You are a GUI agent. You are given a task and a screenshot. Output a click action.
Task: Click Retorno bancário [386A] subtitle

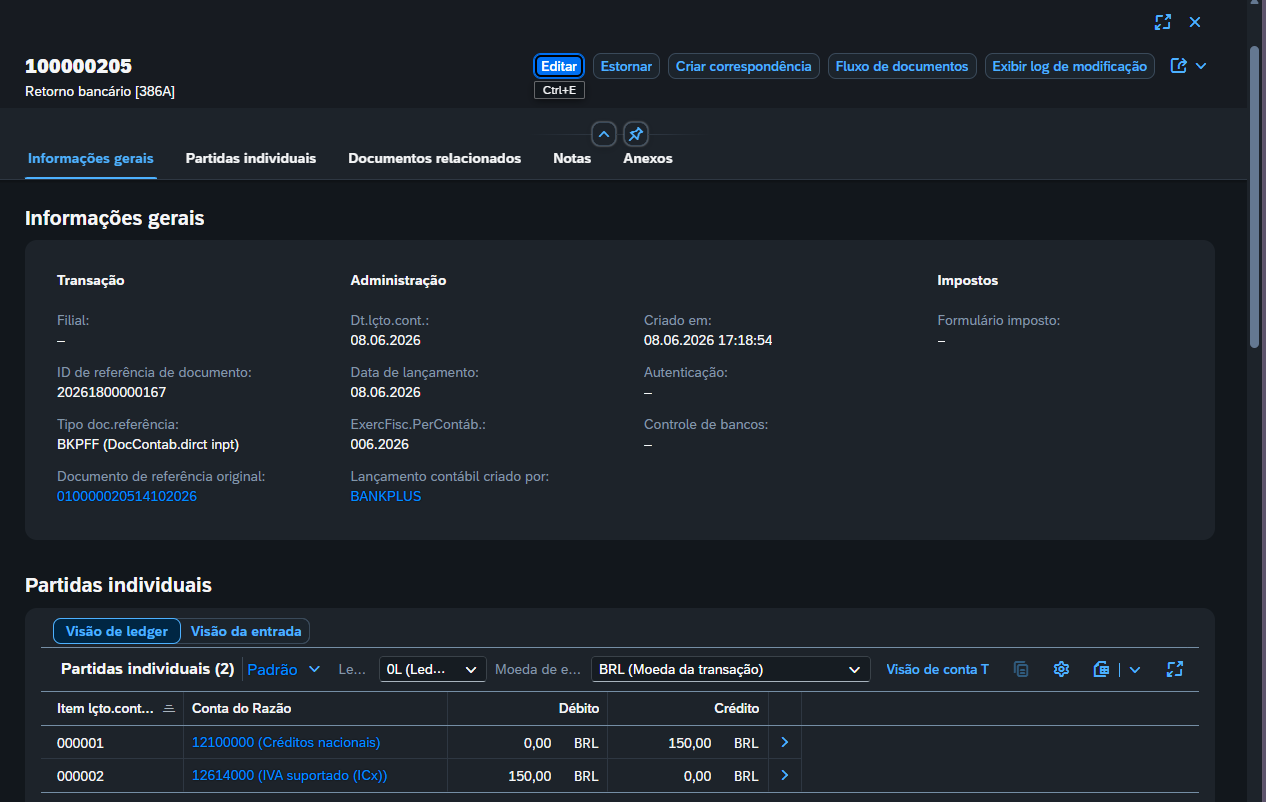[x=100, y=91]
